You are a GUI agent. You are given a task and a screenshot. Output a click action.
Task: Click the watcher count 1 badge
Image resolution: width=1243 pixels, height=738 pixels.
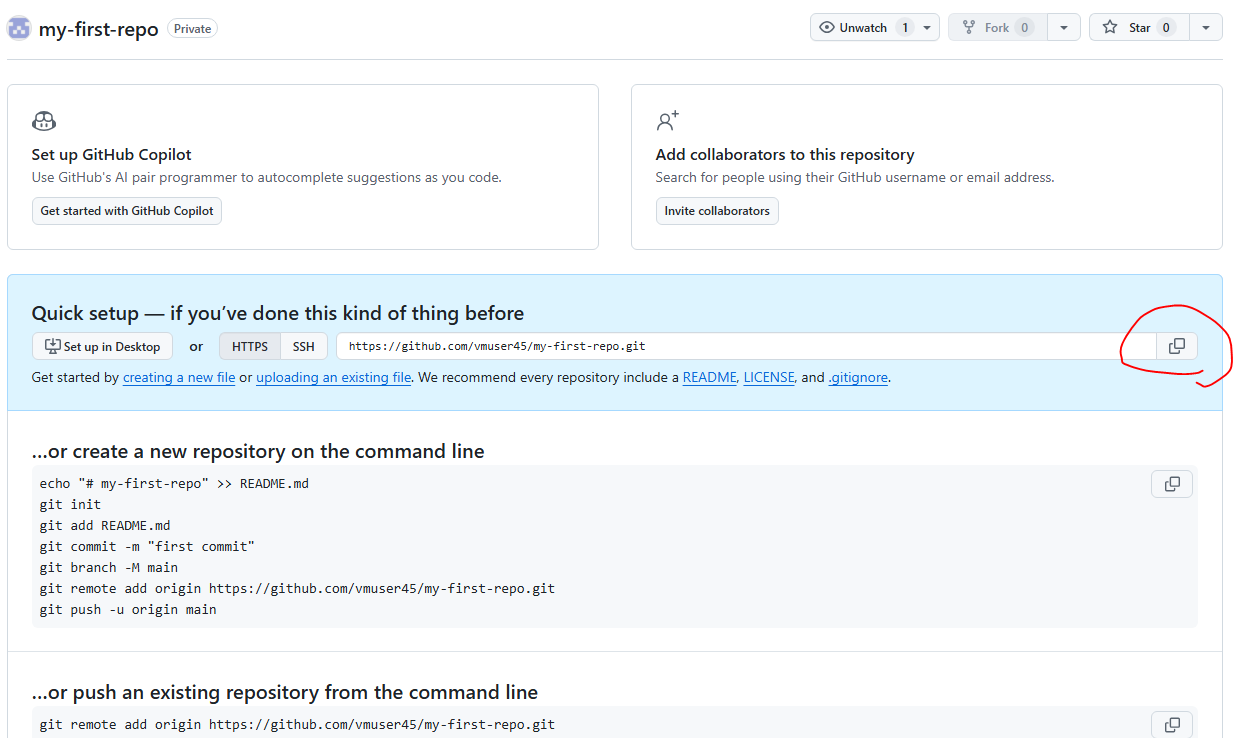pyautogui.click(x=905, y=28)
